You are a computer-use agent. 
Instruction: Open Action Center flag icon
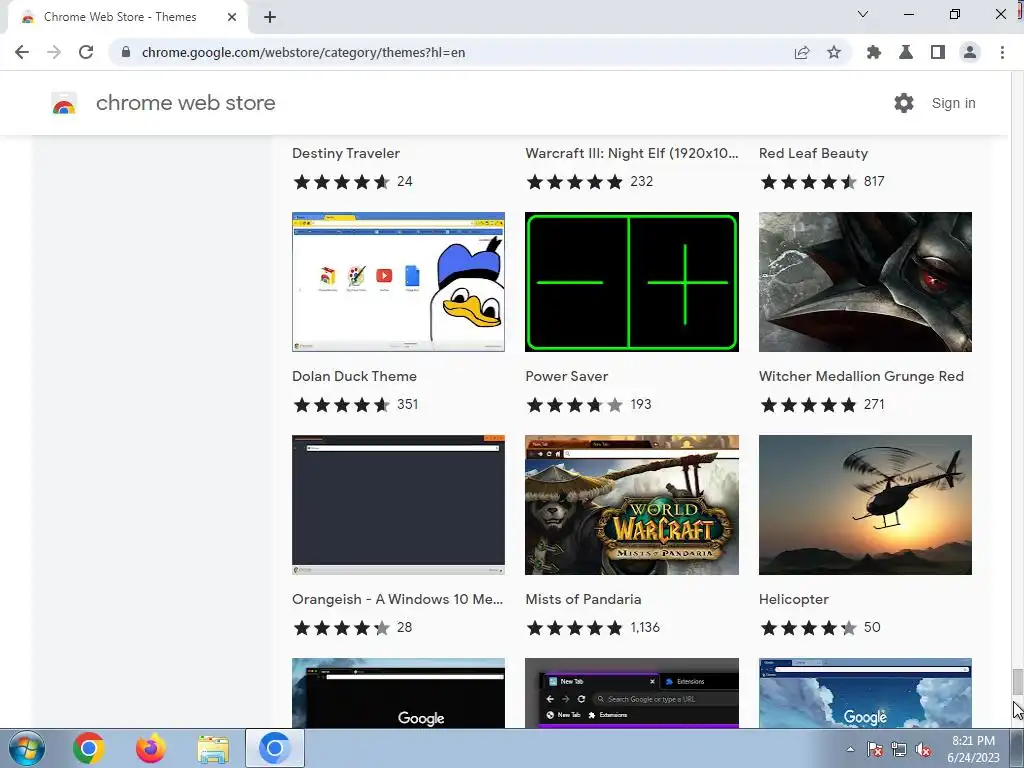875,749
